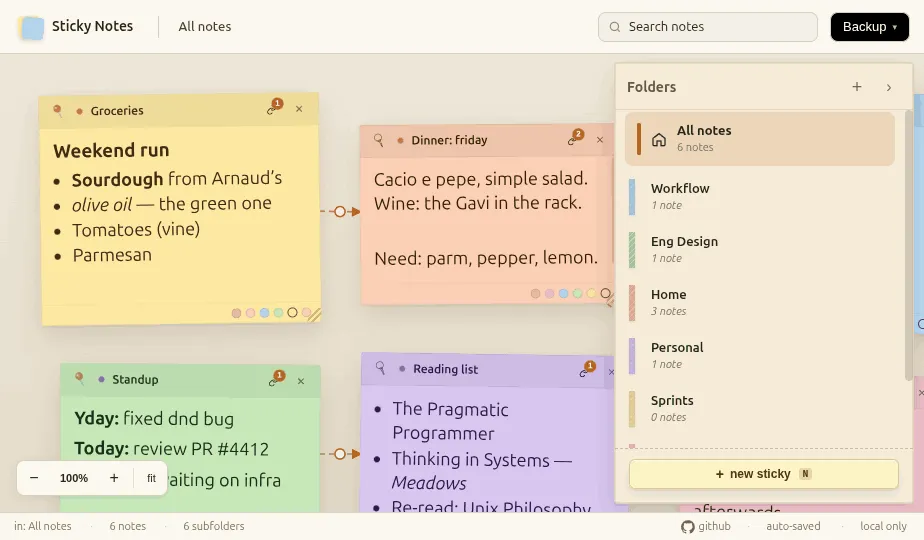Click the "6 subfolders" status bar entry
Viewport: 924px width, 540px height.
tap(213, 526)
